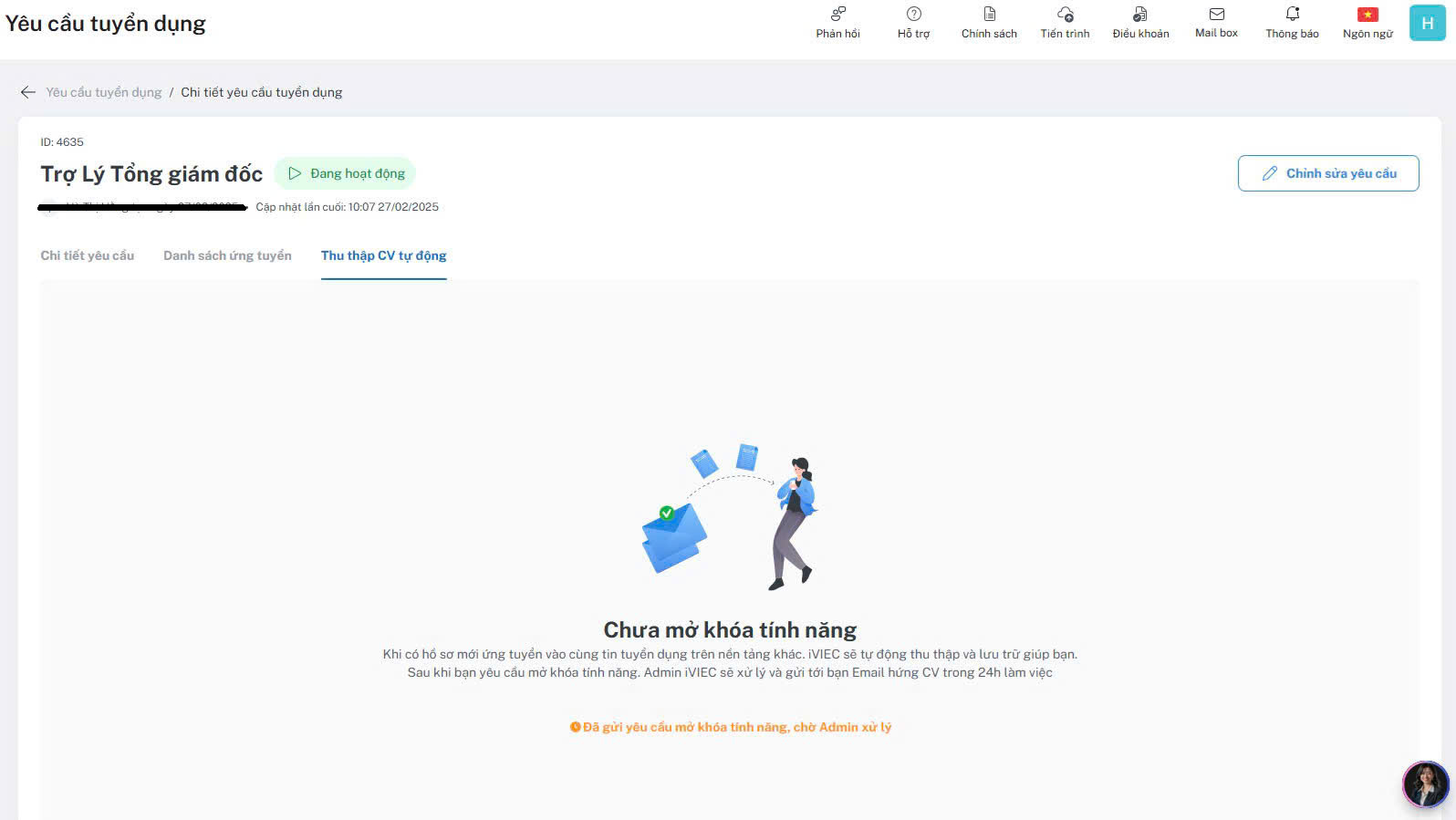Image resolution: width=1456 pixels, height=820 pixels.
Task: Open the Tiến trình progress icon
Action: pos(1065,15)
